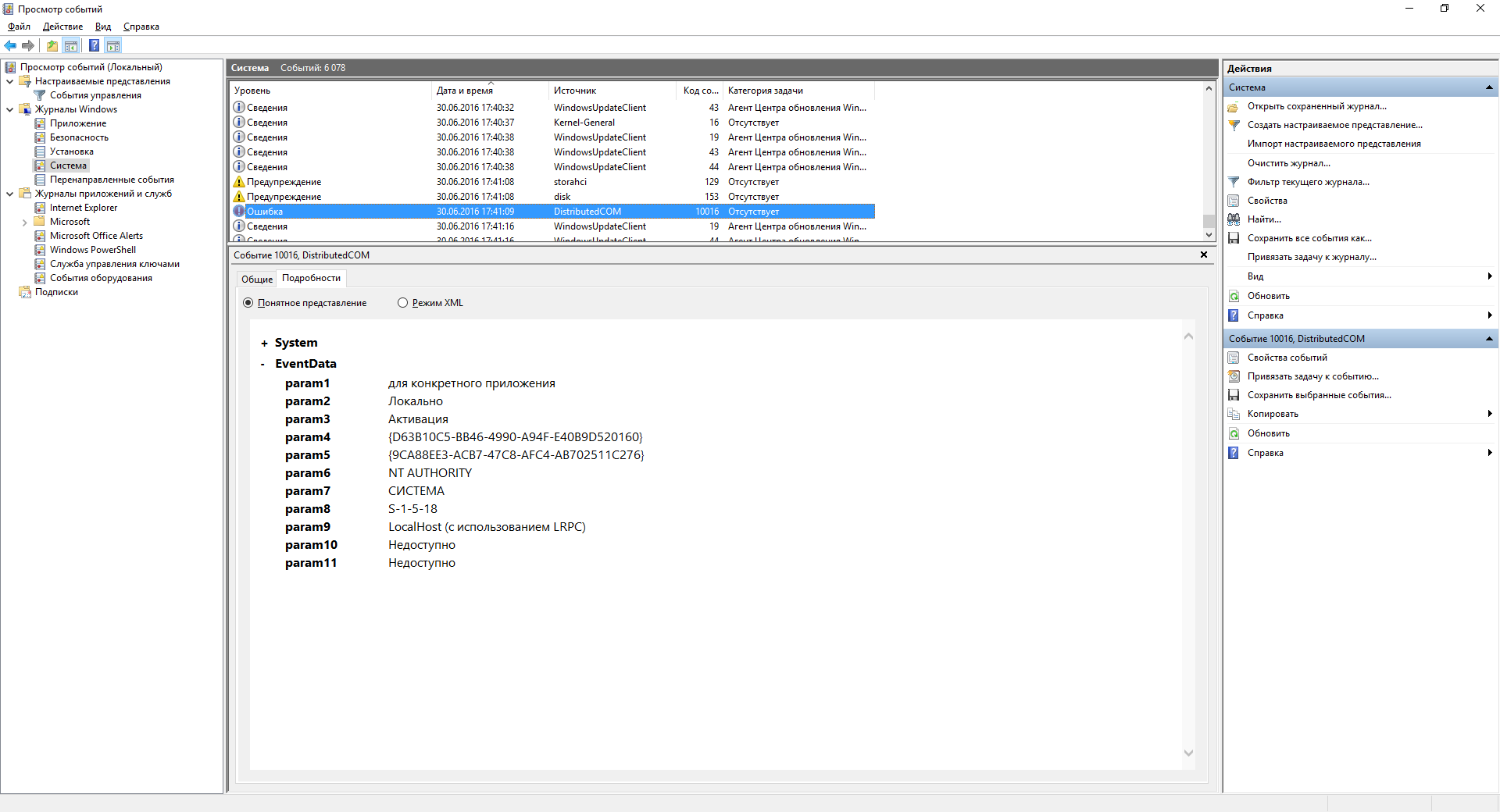This screenshot has height=812, width=1500.
Task: Select the Приложение log in tree
Action: [x=78, y=123]
